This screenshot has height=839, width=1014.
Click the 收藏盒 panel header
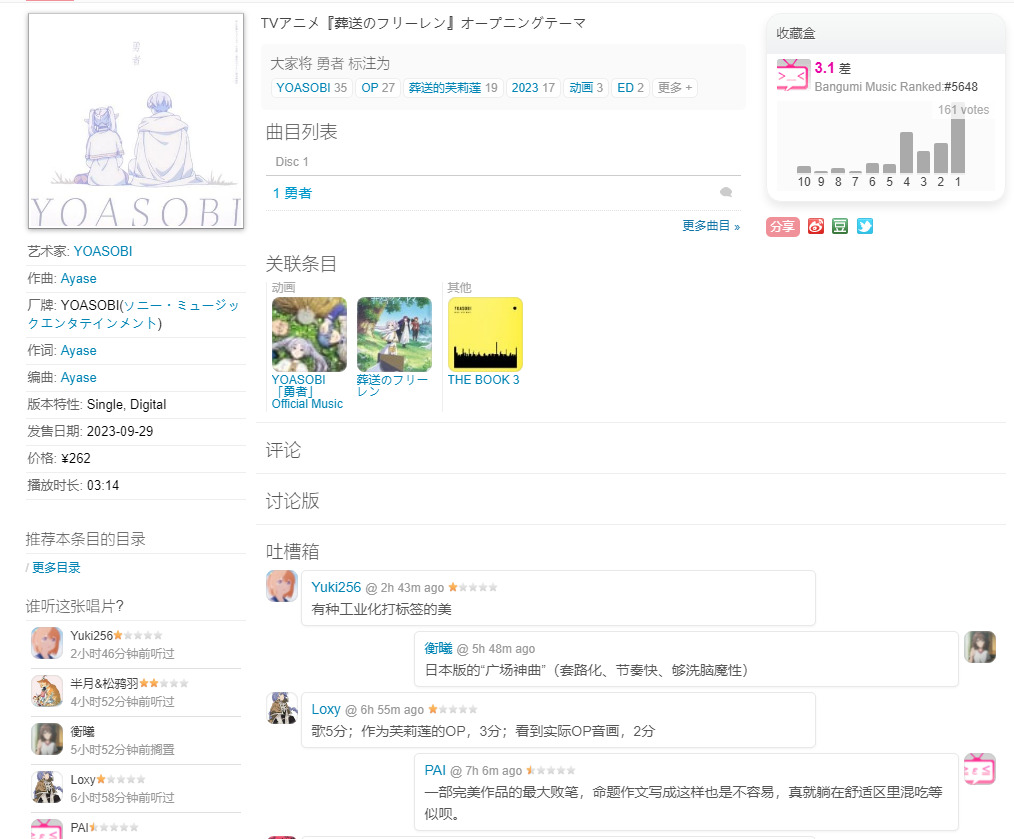885,34
